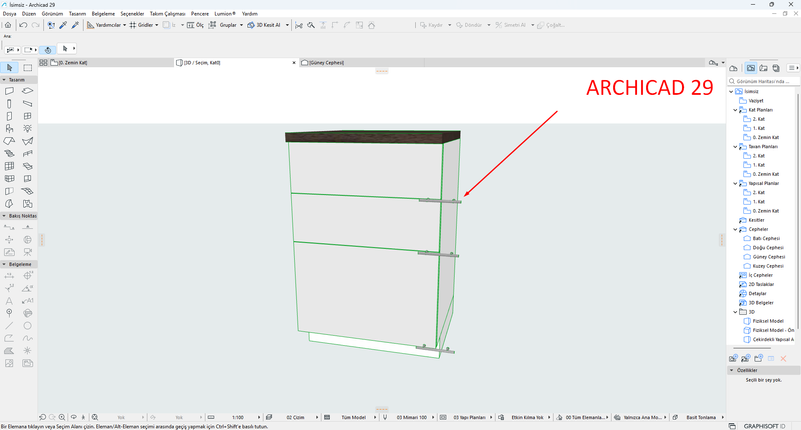Open the Belgeleme menu
This screenshot has height=430, width=801.
pyautogui.click(x=103, y=14)
